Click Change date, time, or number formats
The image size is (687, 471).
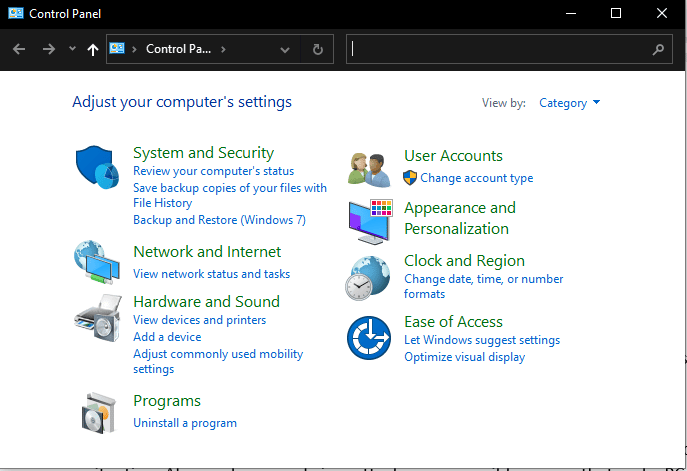[x=483, y=287]
